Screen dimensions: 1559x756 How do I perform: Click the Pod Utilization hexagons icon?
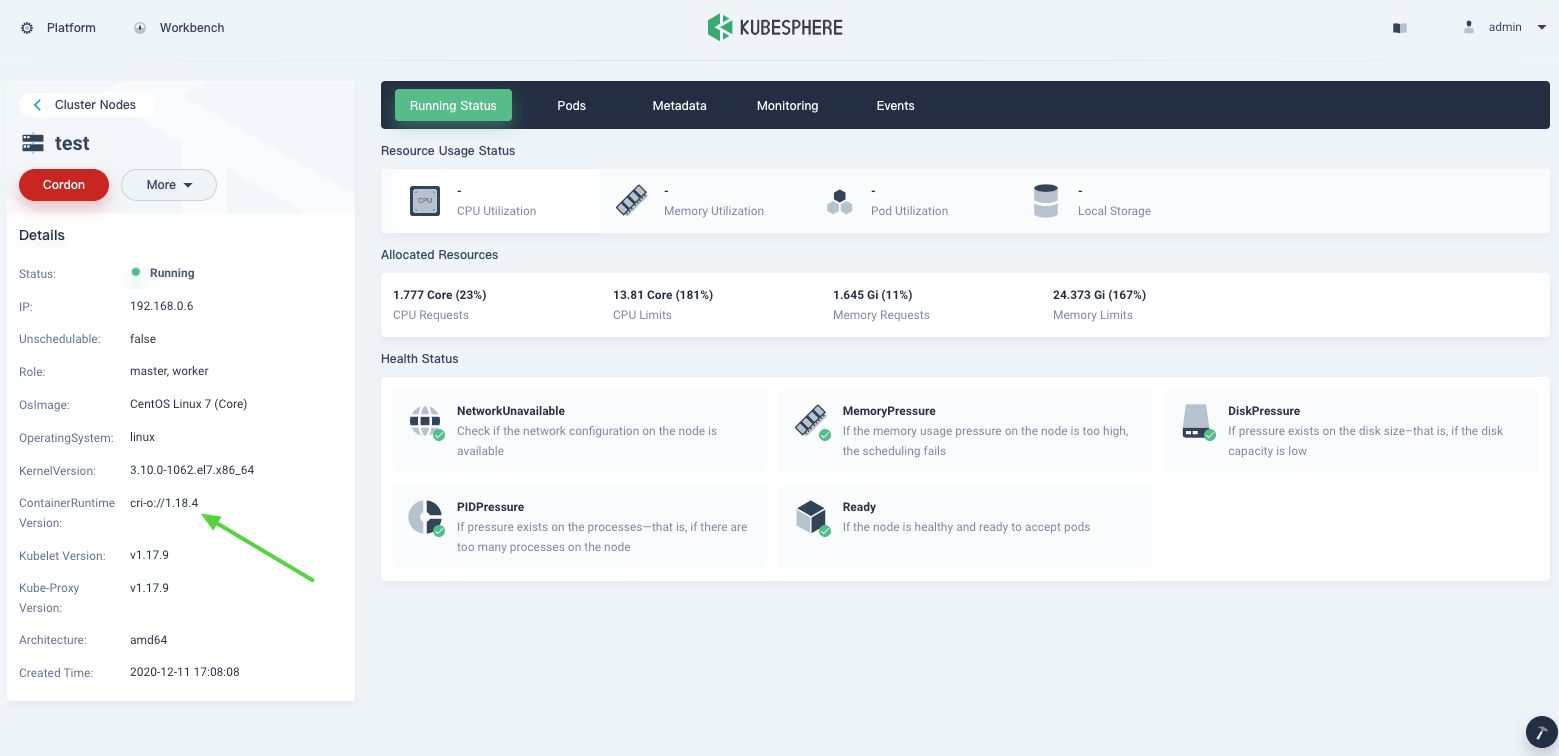[x=839, y=201]
